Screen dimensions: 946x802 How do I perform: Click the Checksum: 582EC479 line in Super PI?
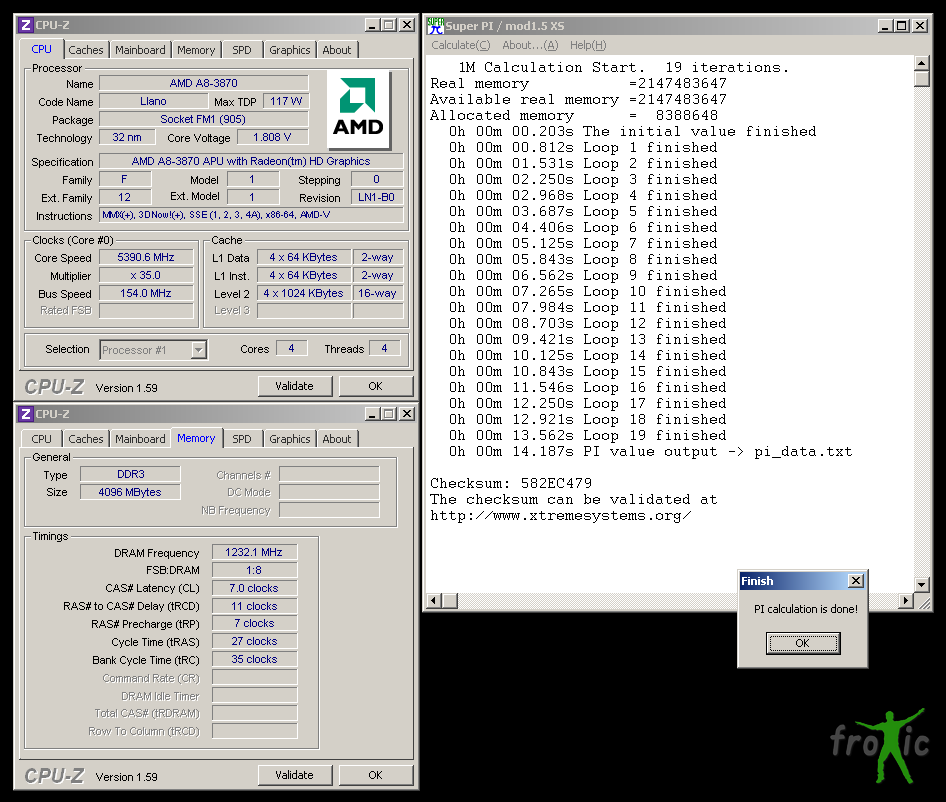click(x=511, y=483)
